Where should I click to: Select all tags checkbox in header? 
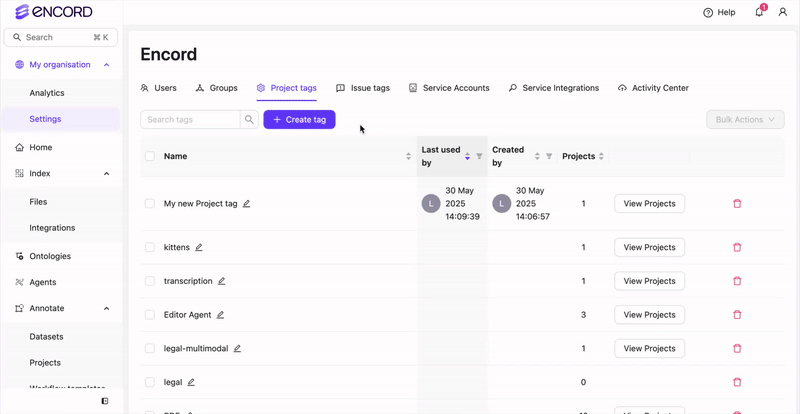[149, 156]
